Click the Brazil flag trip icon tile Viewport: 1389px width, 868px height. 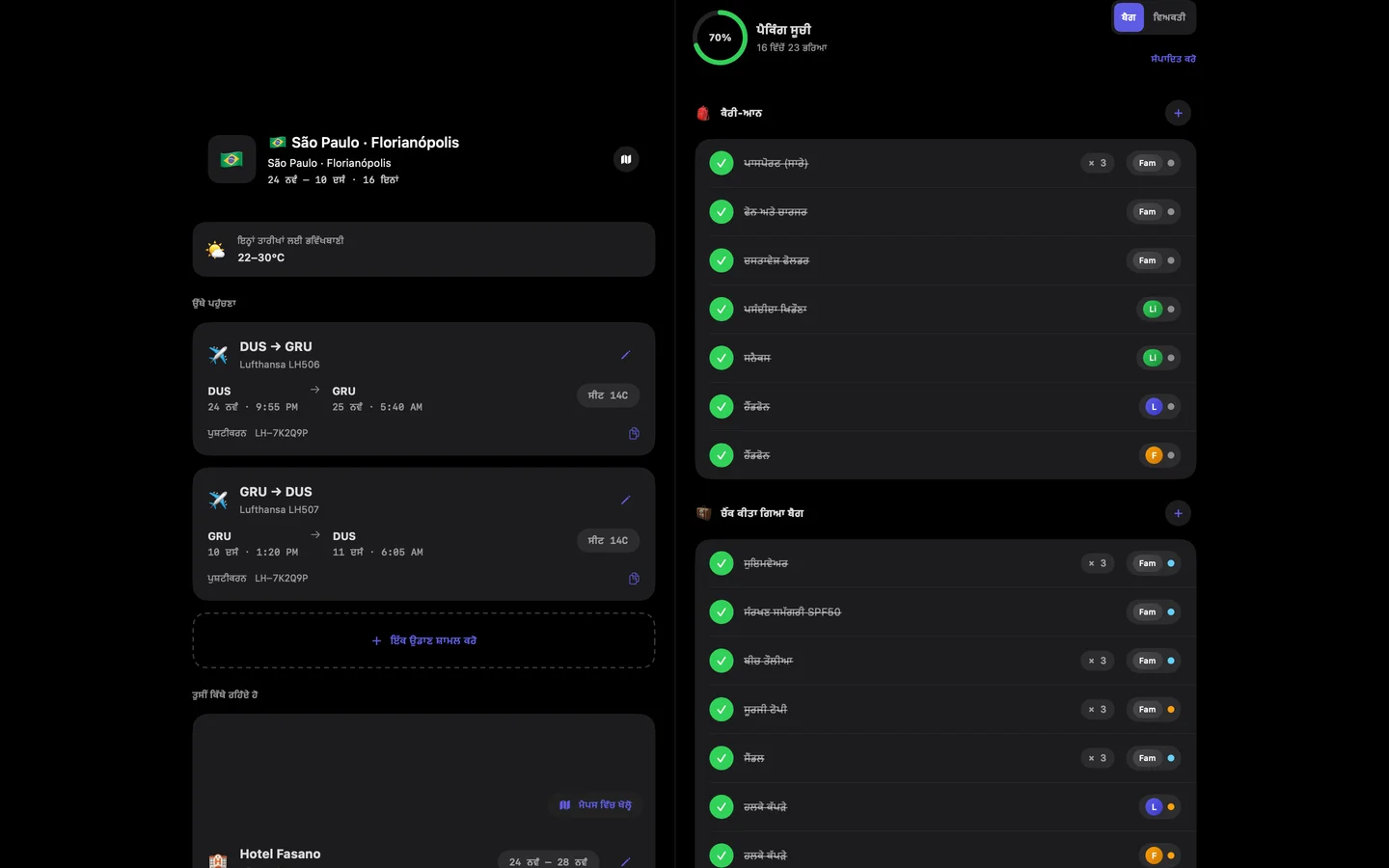[231, 159]
